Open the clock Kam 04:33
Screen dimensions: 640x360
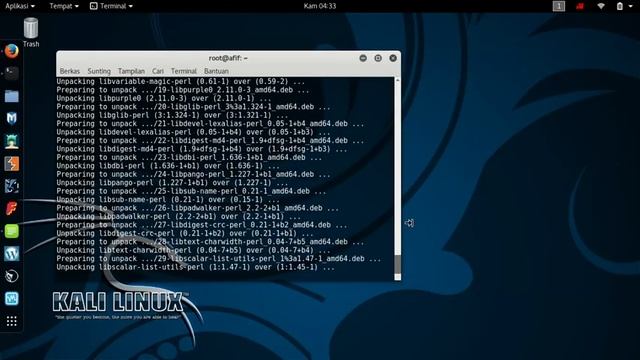(x=320, y=6)
